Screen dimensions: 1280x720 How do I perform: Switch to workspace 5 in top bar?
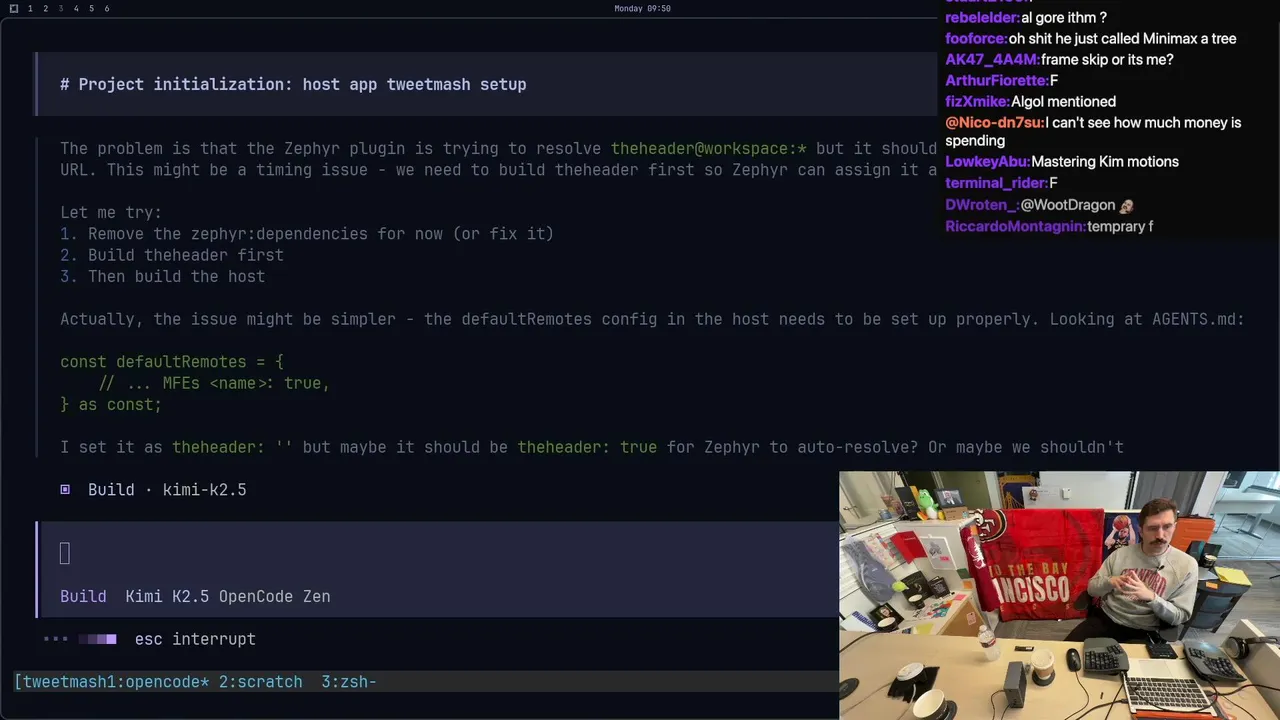91,8
